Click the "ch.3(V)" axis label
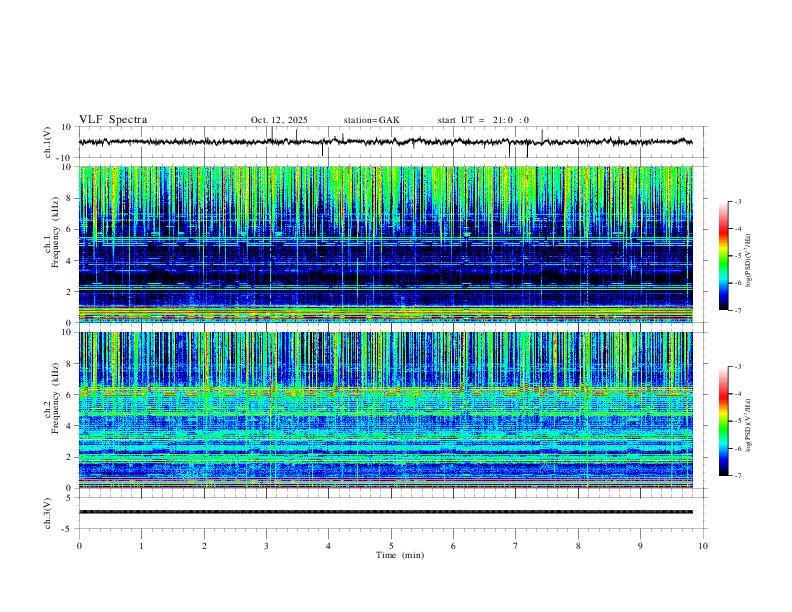The image size is (792, 612). coord(48,513)
